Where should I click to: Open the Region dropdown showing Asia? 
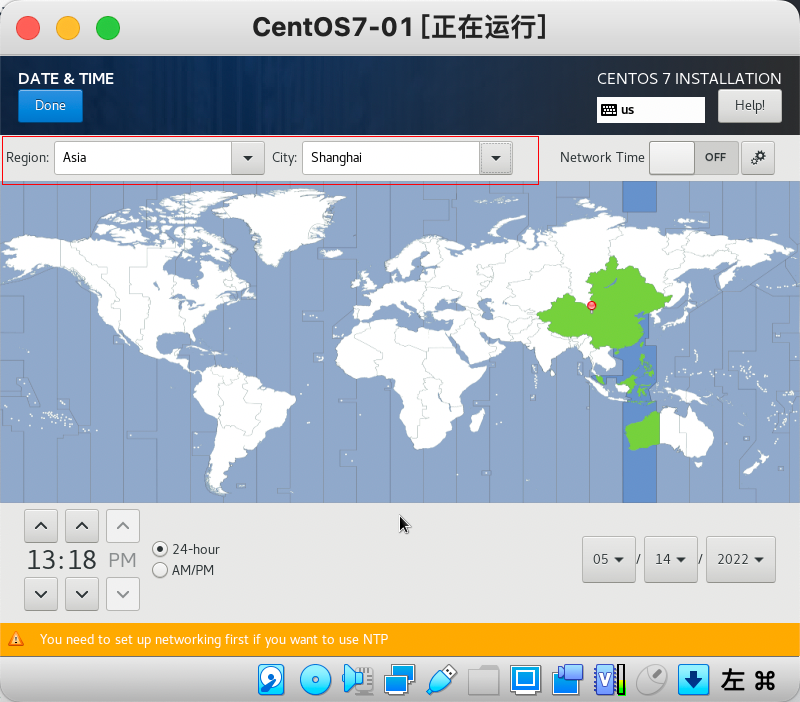(247, 158)
